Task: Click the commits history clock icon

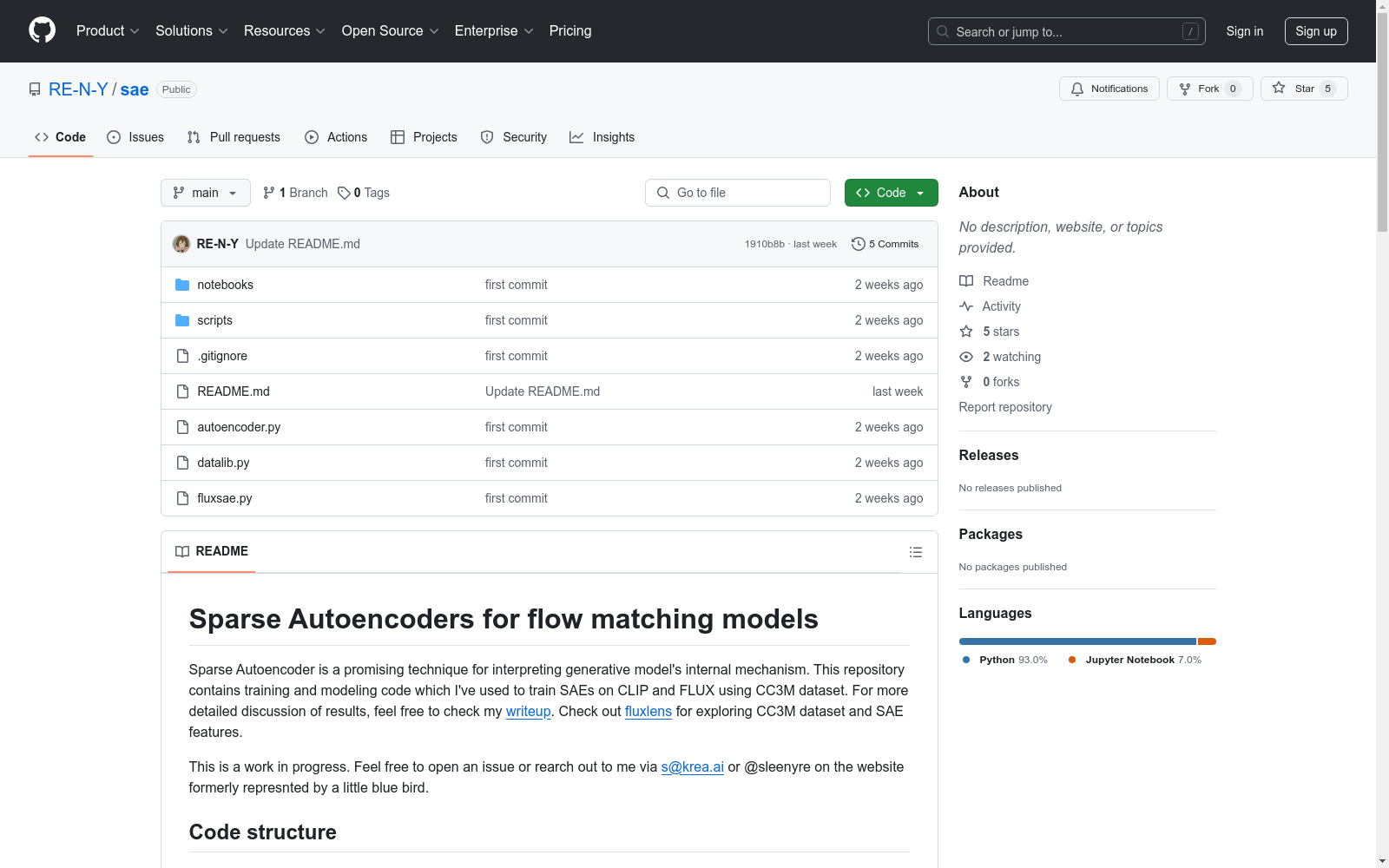Action: [859, 244]
